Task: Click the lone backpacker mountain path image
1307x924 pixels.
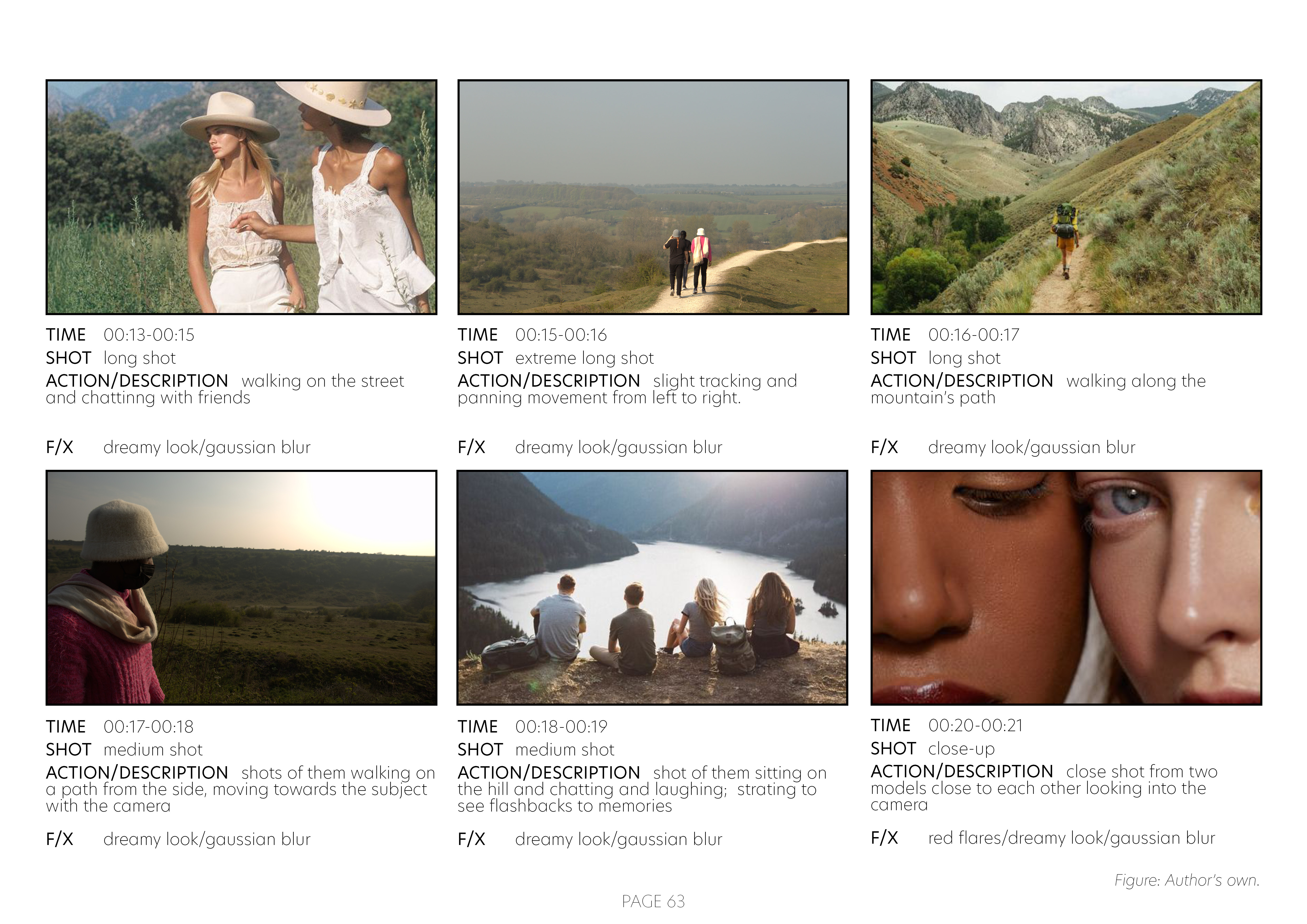Action: coord(1066,197)
